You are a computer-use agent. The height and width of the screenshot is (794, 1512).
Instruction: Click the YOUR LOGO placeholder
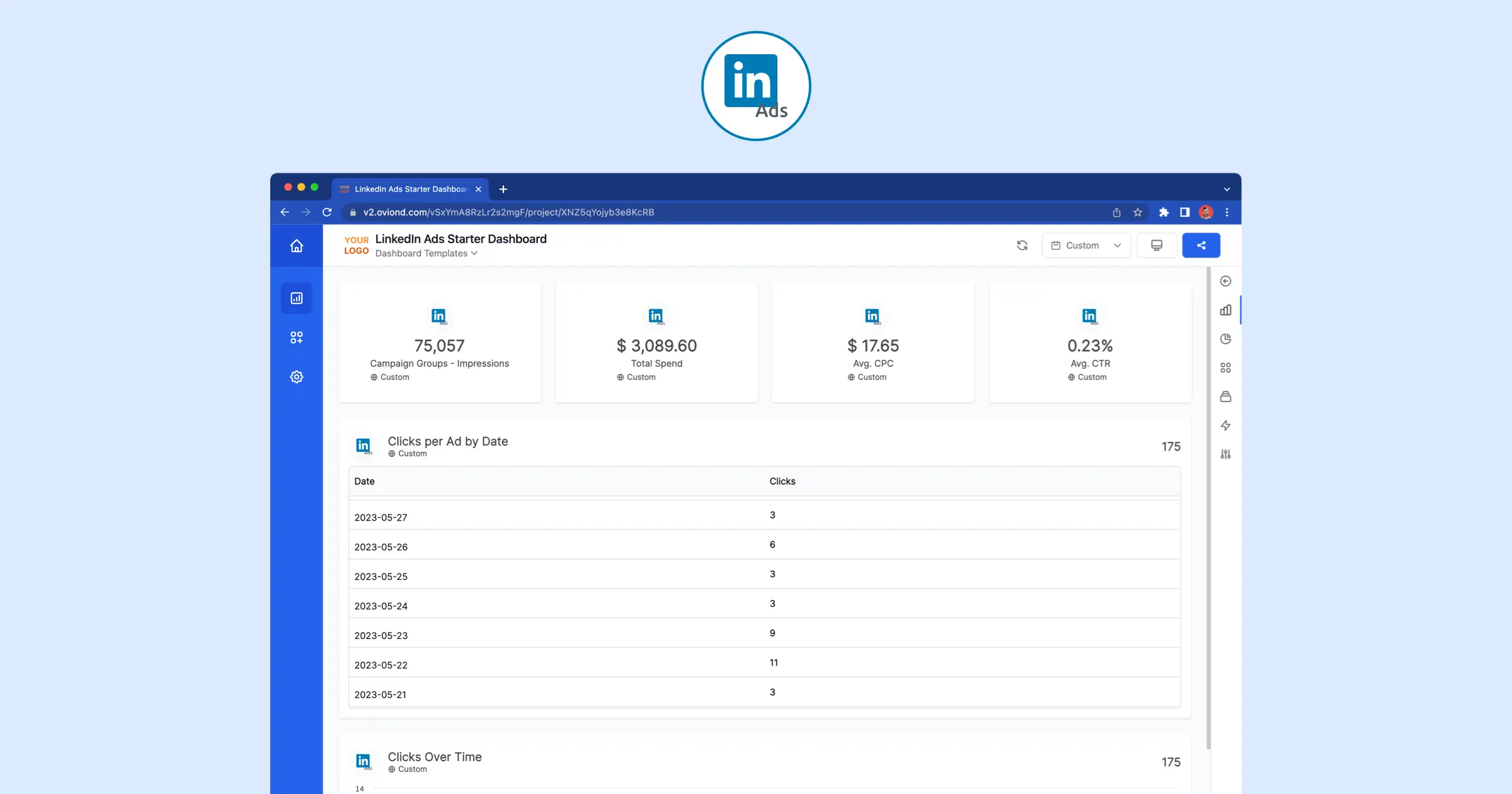click(x=357, y=245)
